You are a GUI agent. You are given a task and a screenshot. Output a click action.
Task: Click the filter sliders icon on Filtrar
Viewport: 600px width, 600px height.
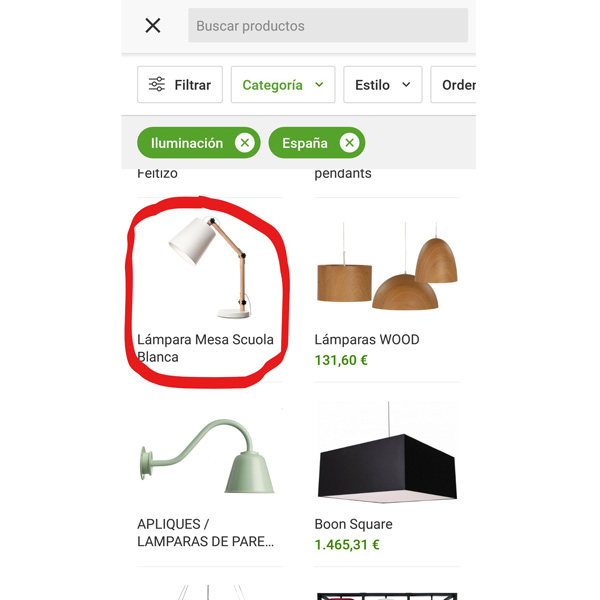click(157, 84)
